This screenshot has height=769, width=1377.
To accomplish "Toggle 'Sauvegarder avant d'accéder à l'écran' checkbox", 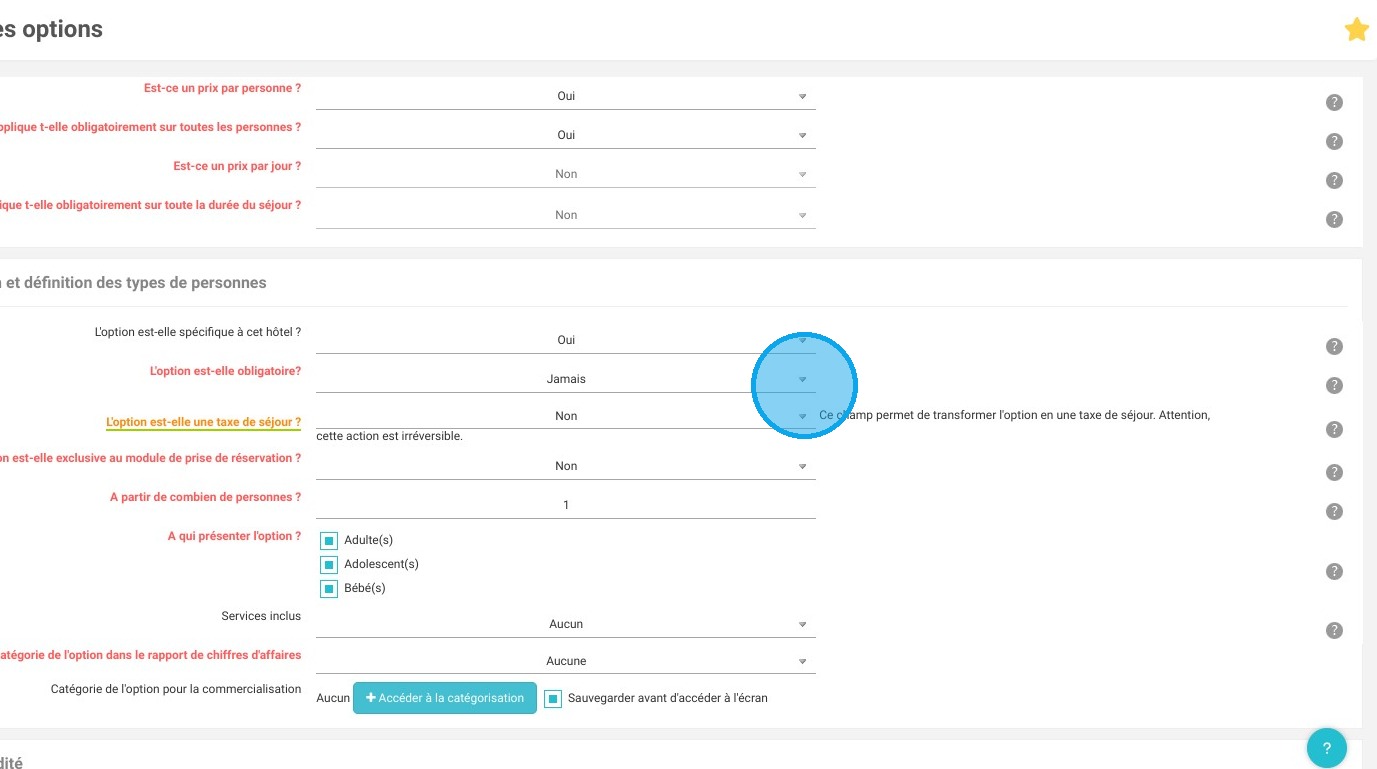I will click(x=553, y=699).
